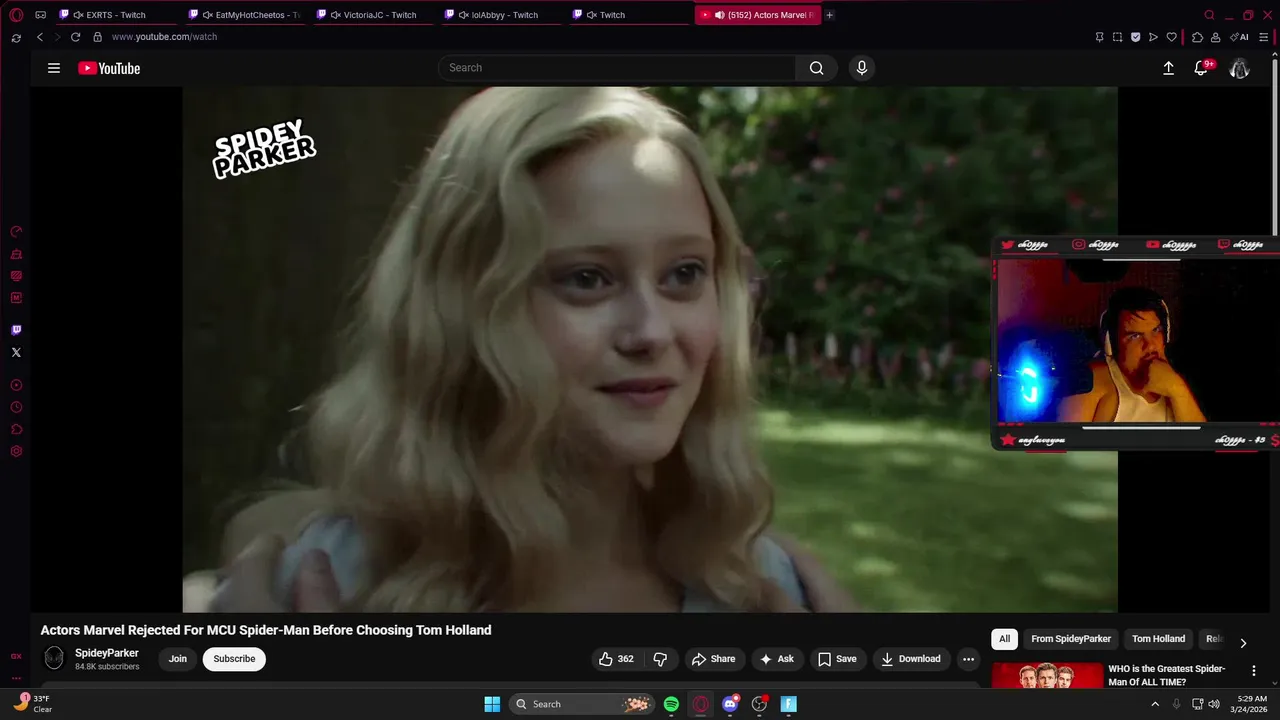
Task: Go to YouTube home via logo
Action: pos(109,68)
